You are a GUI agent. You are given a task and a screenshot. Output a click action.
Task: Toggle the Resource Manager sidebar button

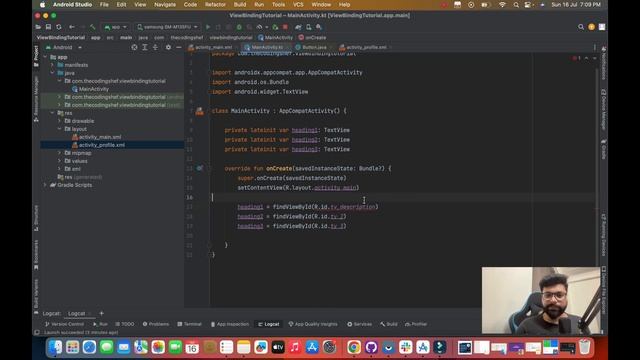[x=36, y=99]
